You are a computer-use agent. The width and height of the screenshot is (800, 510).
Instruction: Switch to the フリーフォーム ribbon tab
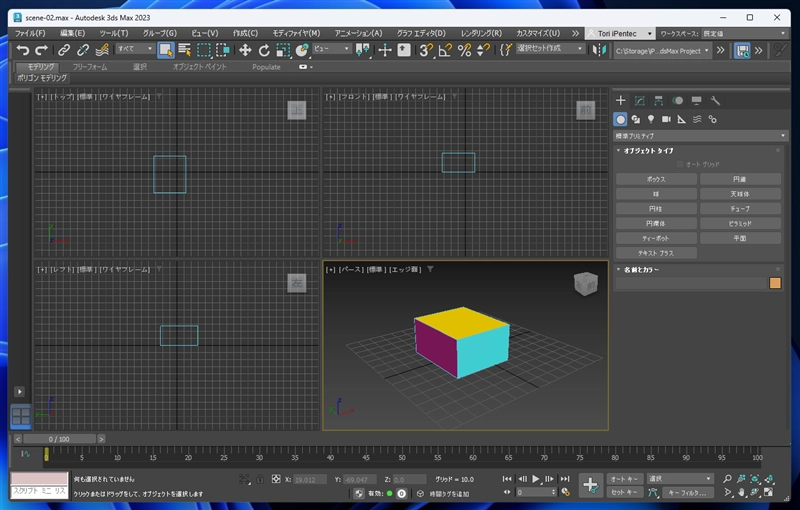coord(90,67)
